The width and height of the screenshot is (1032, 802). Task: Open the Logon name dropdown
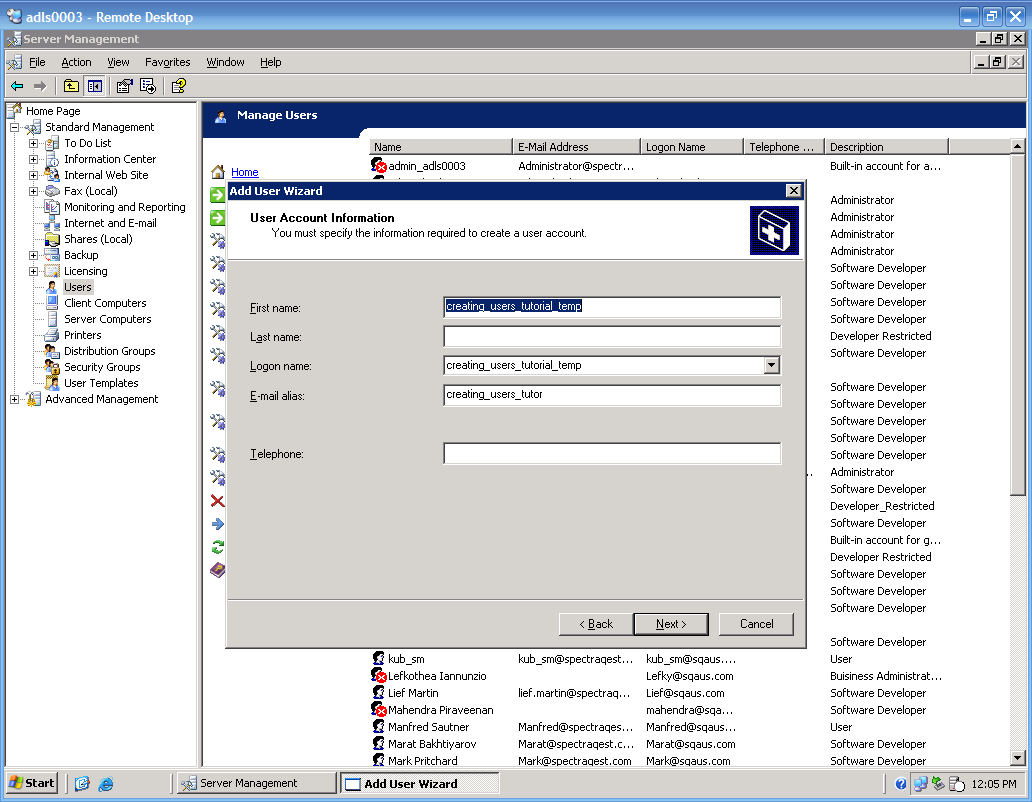771,366
